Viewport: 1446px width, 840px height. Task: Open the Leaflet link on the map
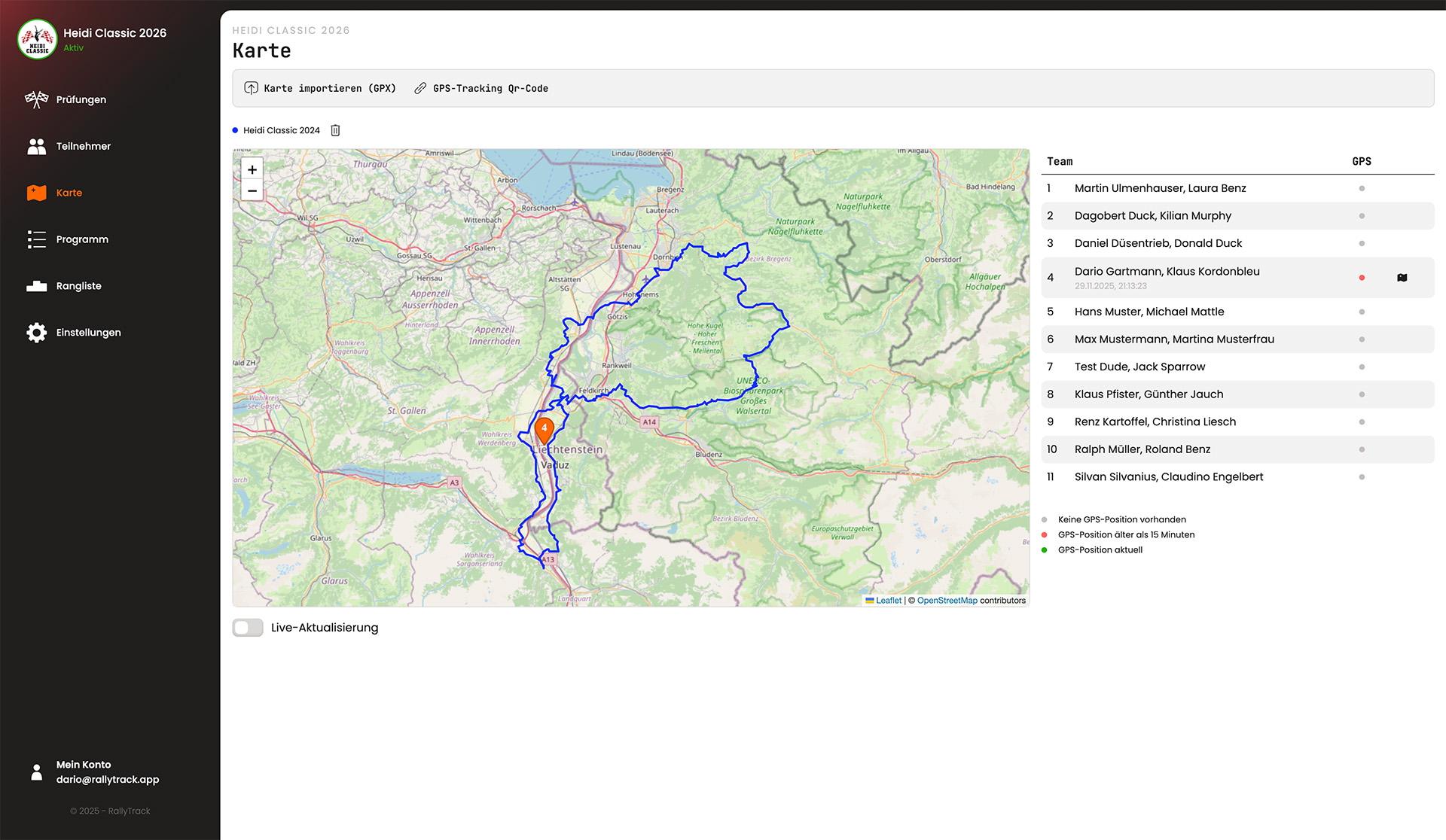pos(888,601)
